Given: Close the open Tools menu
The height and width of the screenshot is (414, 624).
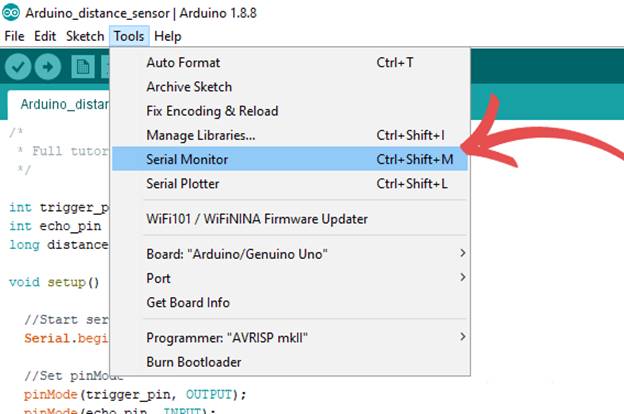Looking at the screenshot, I should 129,36.
